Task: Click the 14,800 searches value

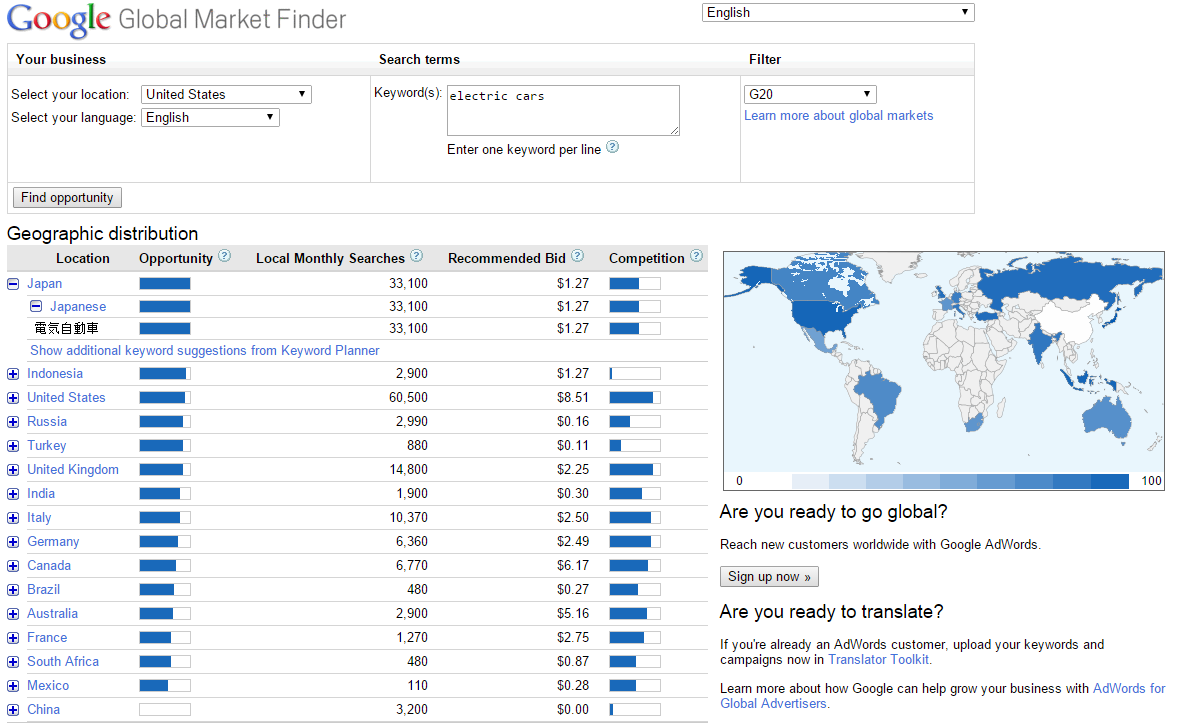Action: click(x=408, y=469)
